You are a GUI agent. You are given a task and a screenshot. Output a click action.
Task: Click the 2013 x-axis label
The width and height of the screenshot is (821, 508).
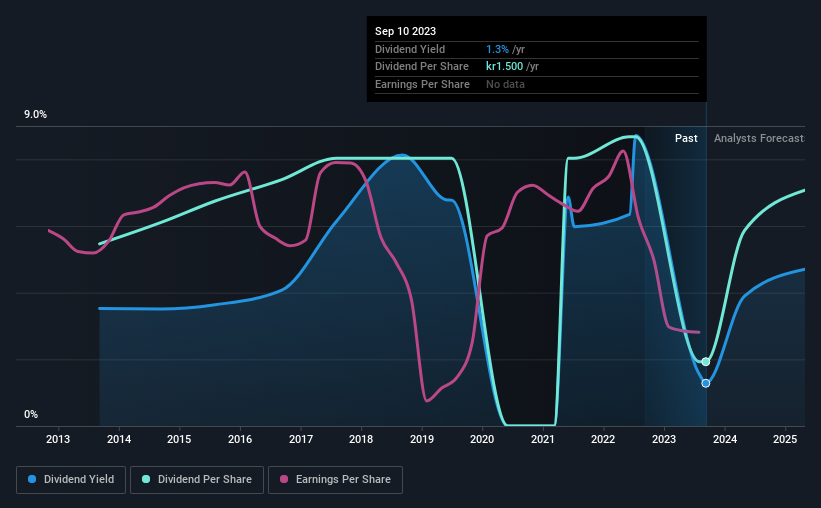[58, 439]
